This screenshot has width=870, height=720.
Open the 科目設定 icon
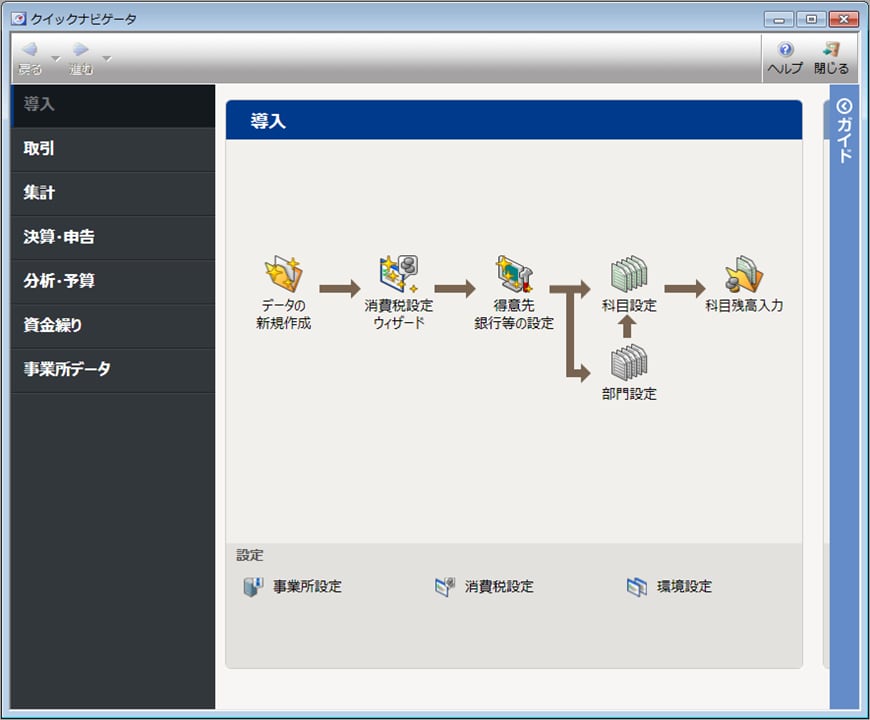(x=629, y=272)
